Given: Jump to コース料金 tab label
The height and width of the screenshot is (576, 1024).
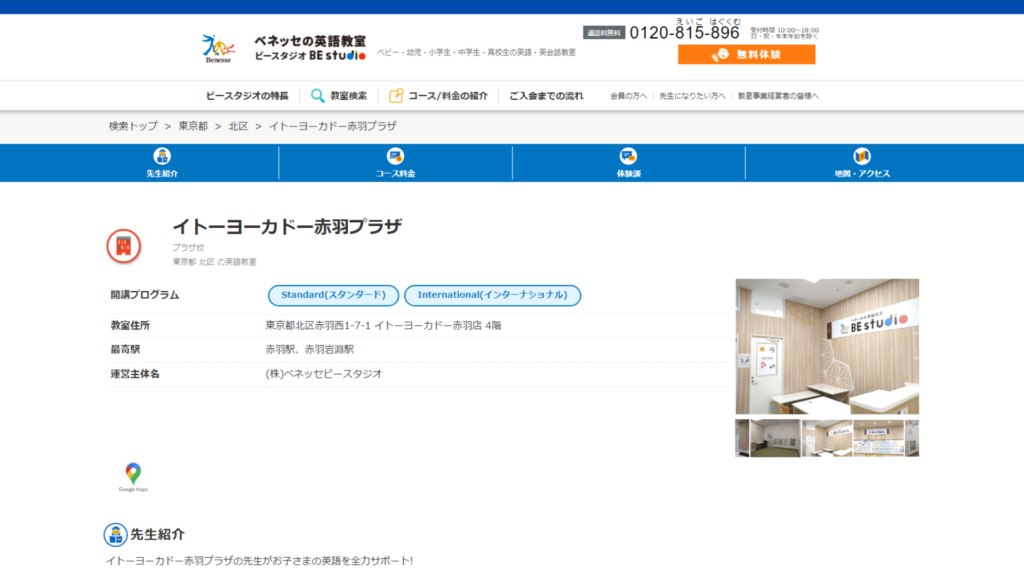Looking at the screenshot, I should 395,174.
